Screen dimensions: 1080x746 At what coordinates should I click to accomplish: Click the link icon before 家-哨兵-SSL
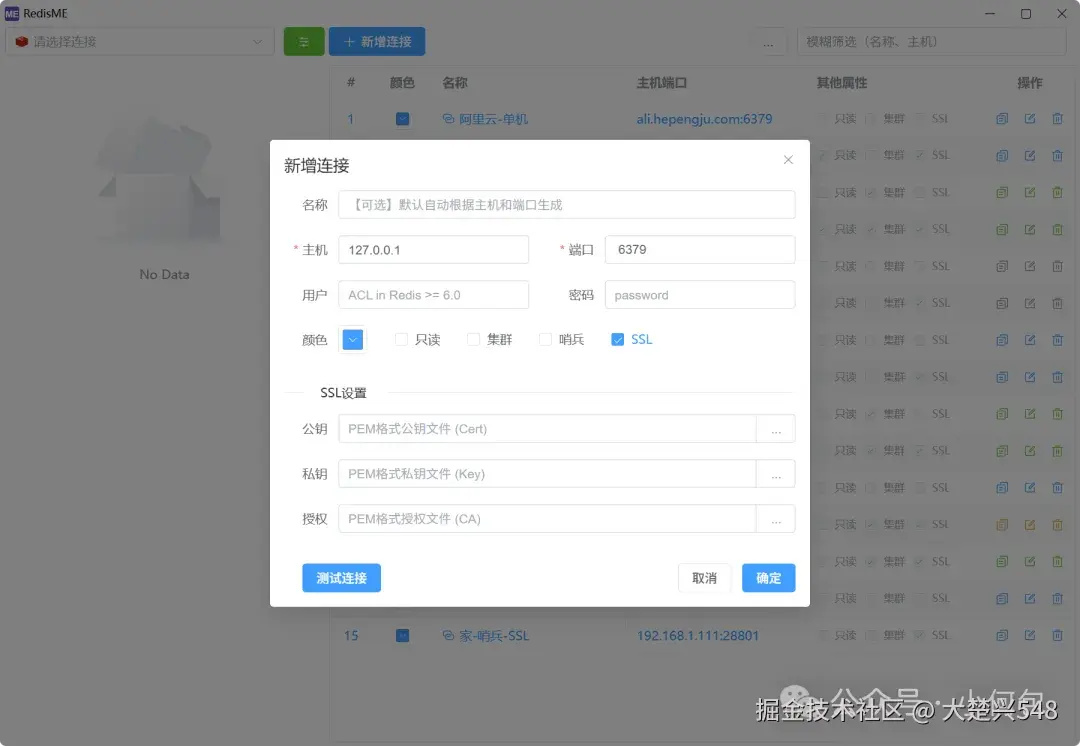448,635
